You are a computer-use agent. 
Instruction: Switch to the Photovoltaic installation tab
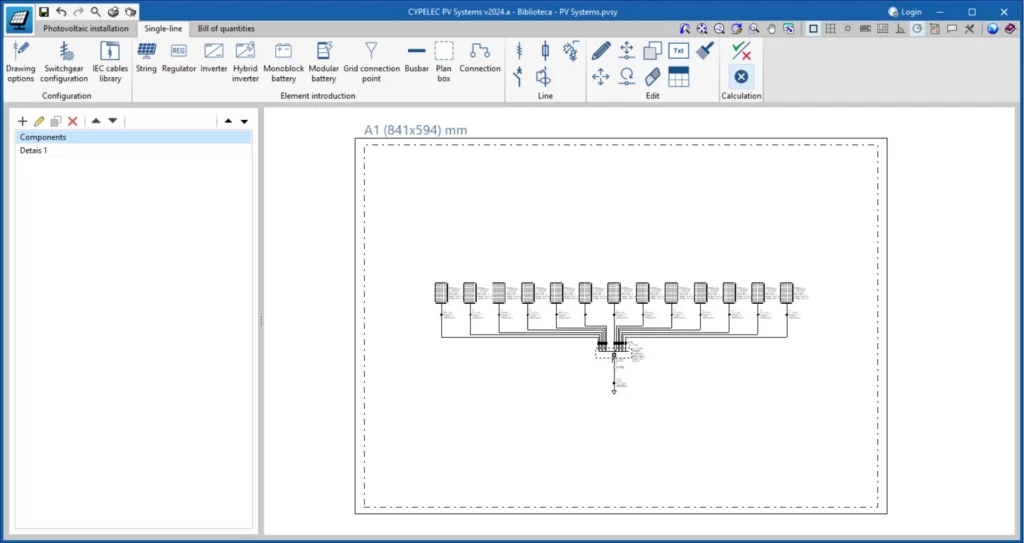[x=86, y=29]
